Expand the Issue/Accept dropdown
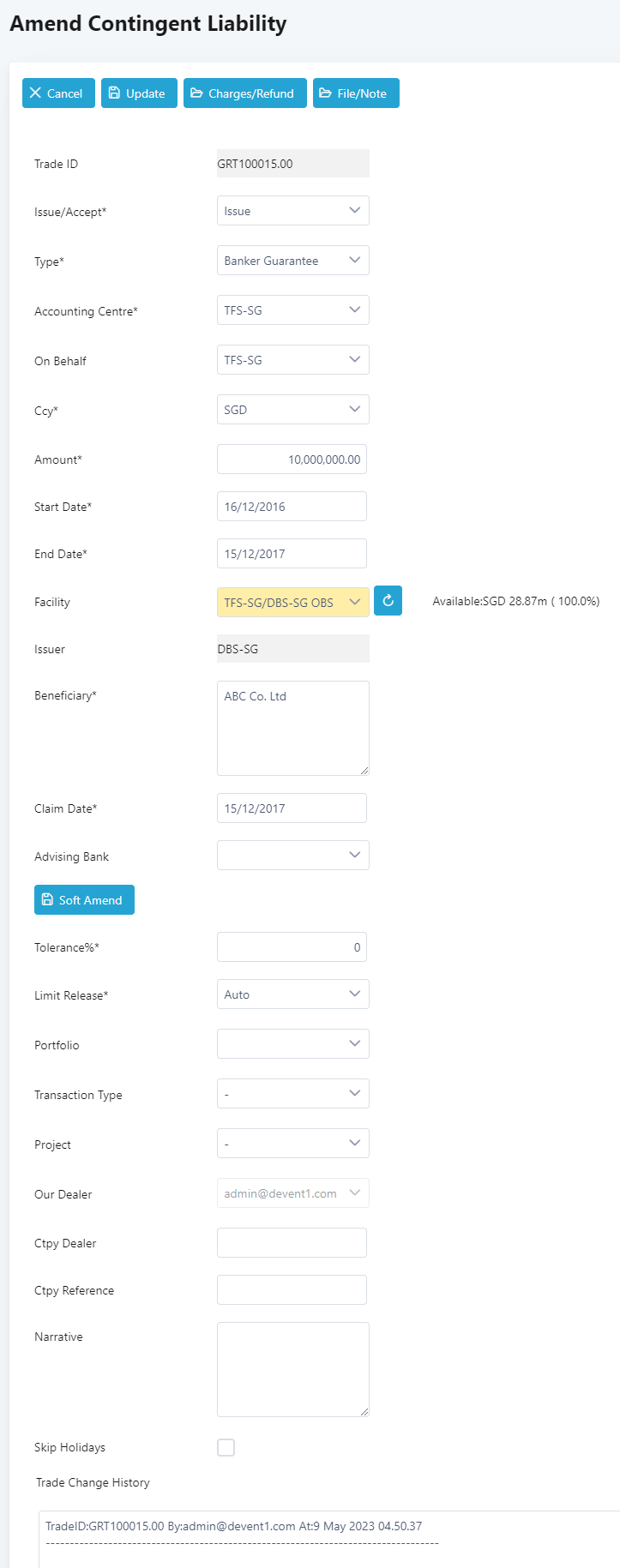620x1568 pixels. click(x=292, y=211)
